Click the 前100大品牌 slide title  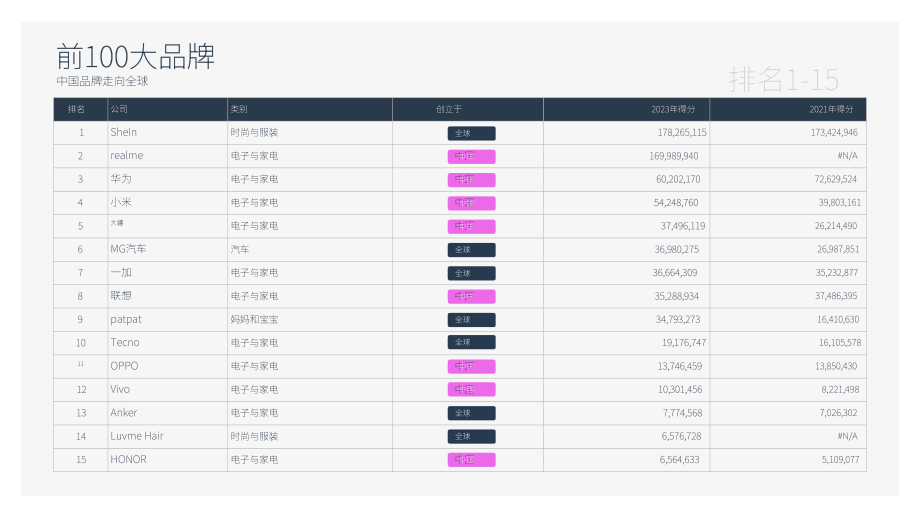point(136,57)
